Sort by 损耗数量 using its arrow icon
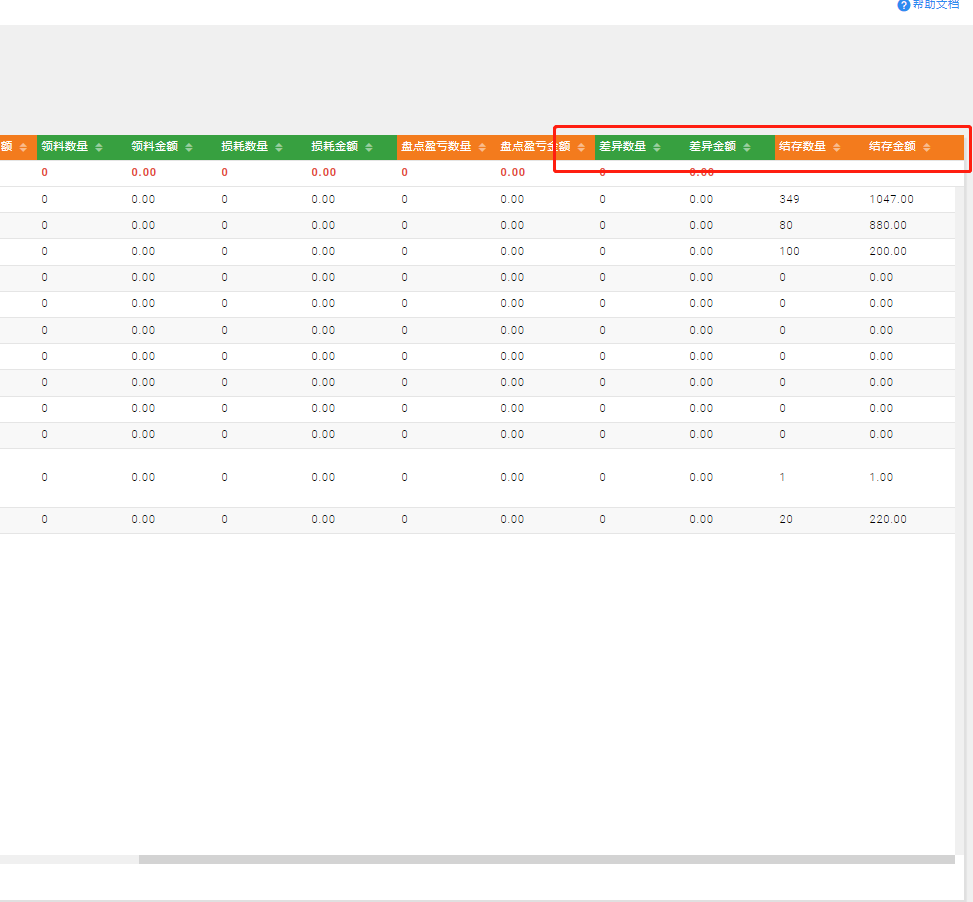 point(279,147)
